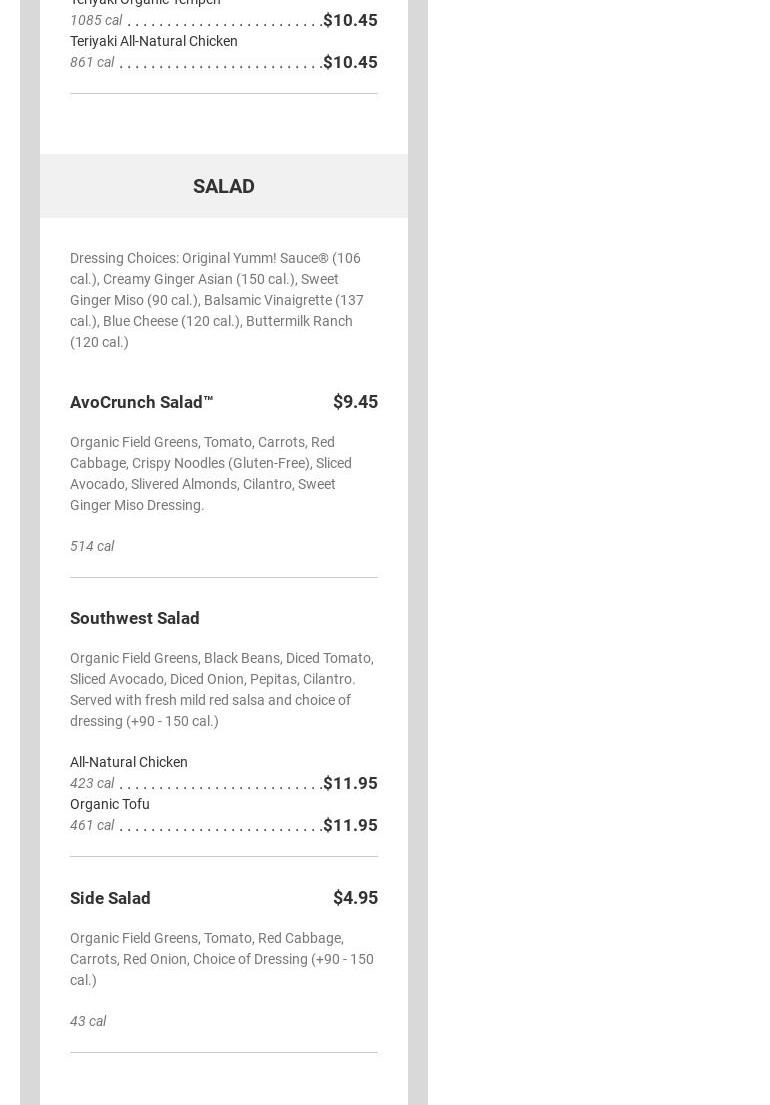Image resolution: width=770 pixels, height=1105 pixels.
Task: Click the $11.95 price for Organic Tofu
Action: click(350, 825)
